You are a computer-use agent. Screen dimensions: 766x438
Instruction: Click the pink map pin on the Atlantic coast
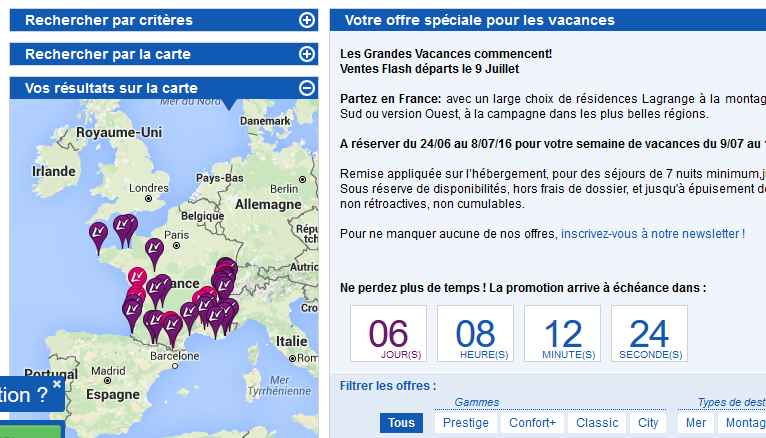(139, 277)
